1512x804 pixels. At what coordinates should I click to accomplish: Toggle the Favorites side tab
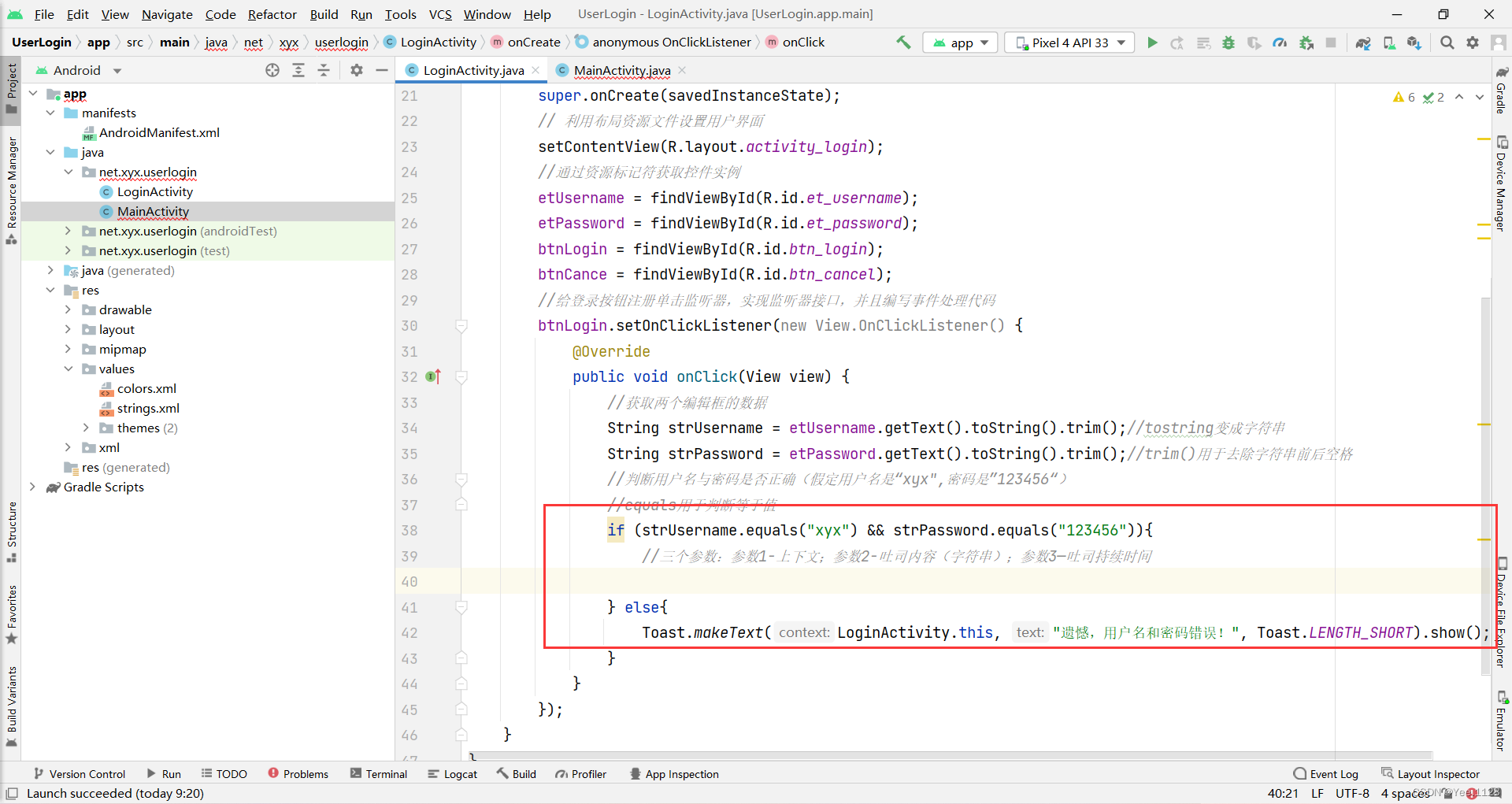(11, 614)
